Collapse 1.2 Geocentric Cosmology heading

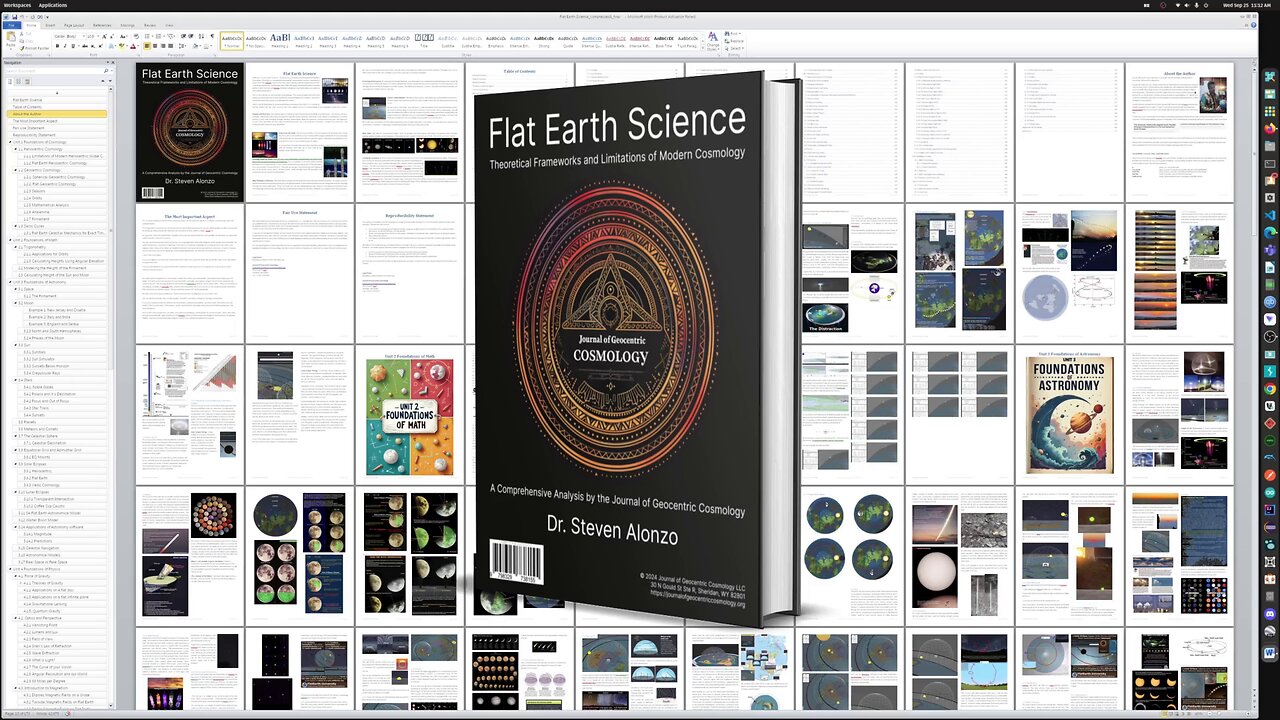18,170
